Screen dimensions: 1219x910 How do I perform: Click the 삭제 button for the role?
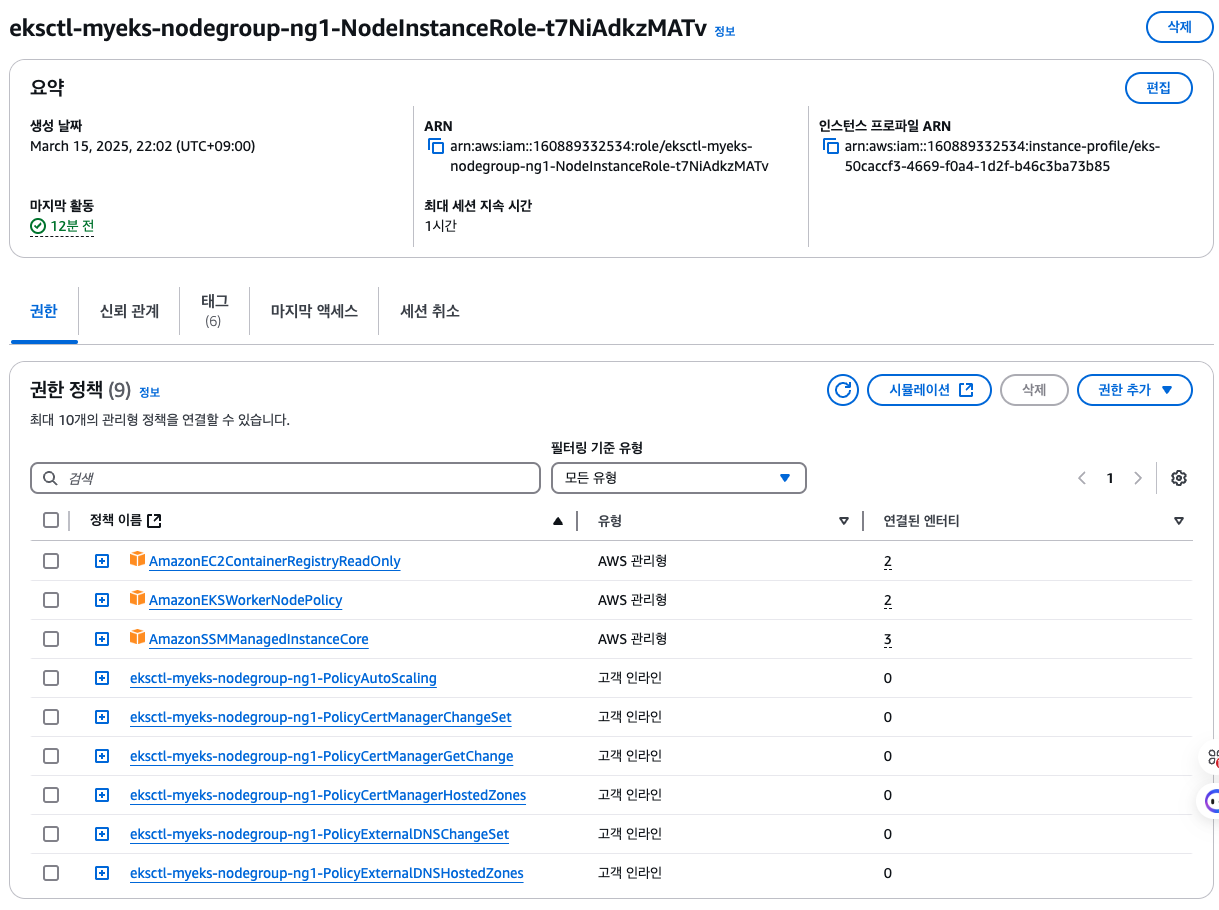pos(1179,27)
